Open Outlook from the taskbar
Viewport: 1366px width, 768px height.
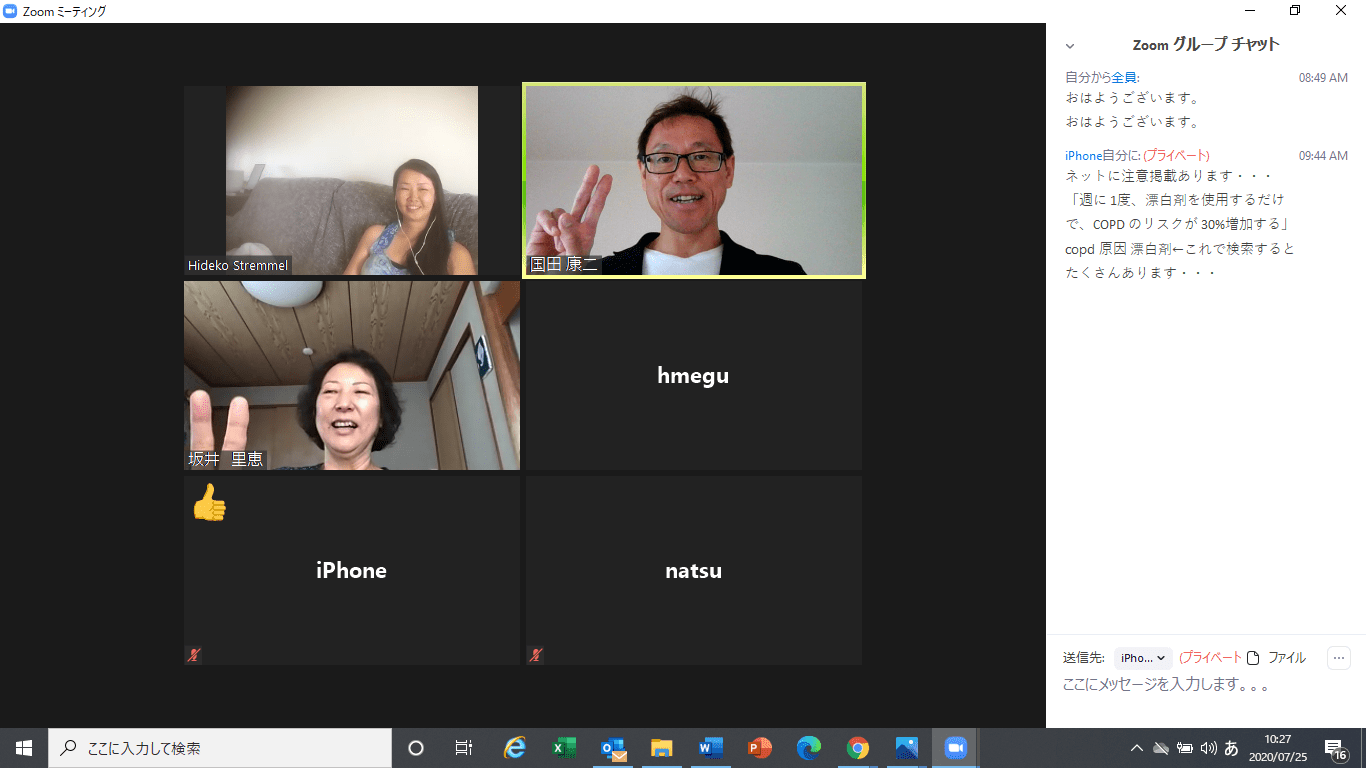613,748
